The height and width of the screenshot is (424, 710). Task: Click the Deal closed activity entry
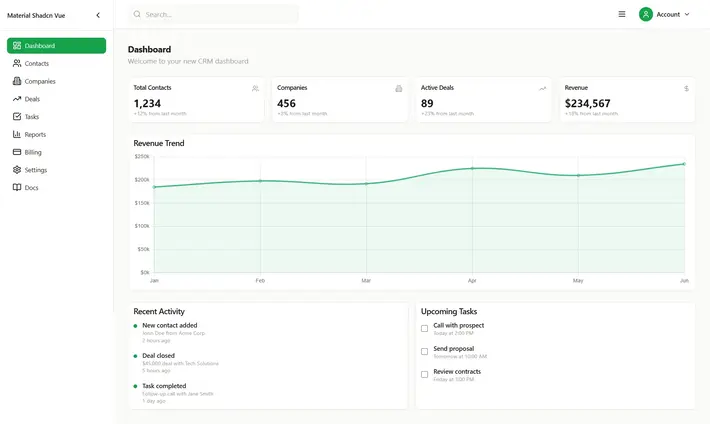pos(158,356)
